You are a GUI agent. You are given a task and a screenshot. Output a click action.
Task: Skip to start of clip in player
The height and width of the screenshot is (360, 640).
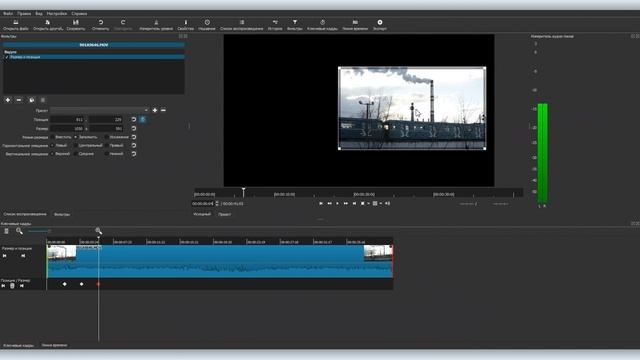321,203
